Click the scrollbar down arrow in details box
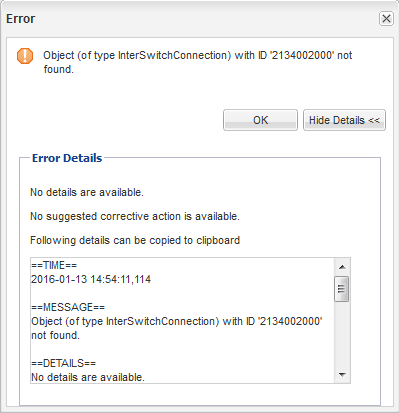The image size is (399, 413). point(342,375)
